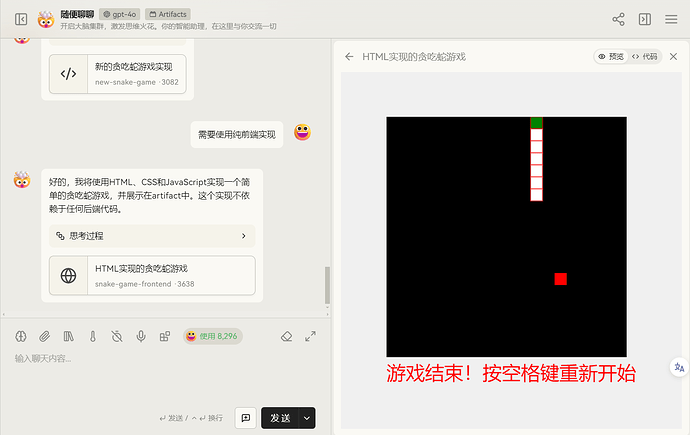Open the knowledge library books icon
Viewport: 690px width, 435px height.
pyautogui.click(x=69, y=336)
